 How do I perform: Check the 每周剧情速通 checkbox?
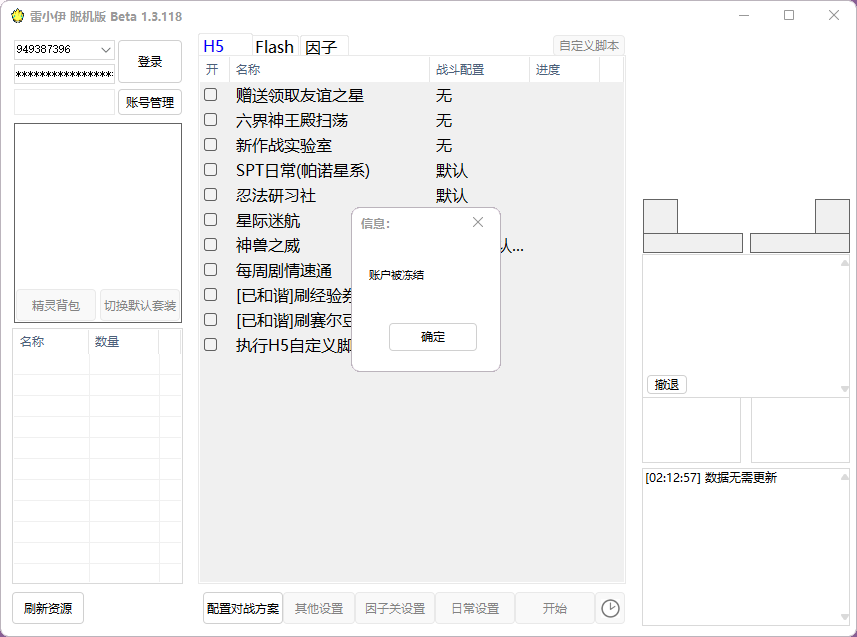tap(210, 270)
